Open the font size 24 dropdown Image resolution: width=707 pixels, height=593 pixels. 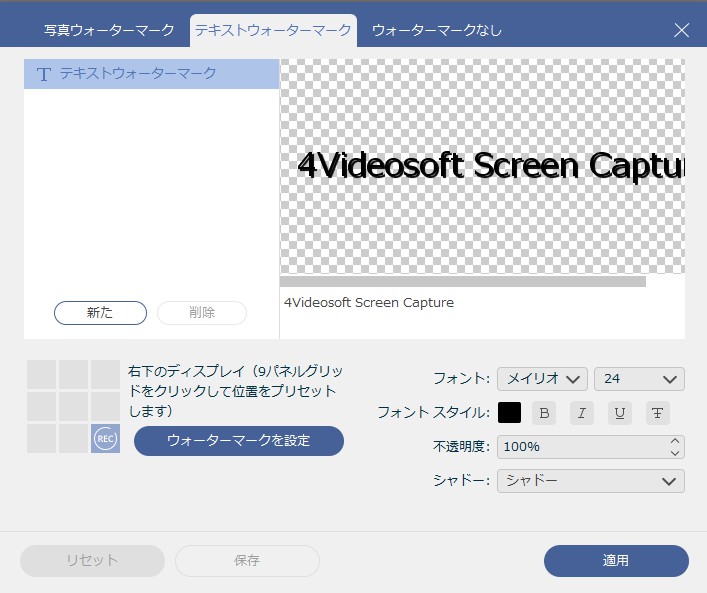[x=639, y=379]
